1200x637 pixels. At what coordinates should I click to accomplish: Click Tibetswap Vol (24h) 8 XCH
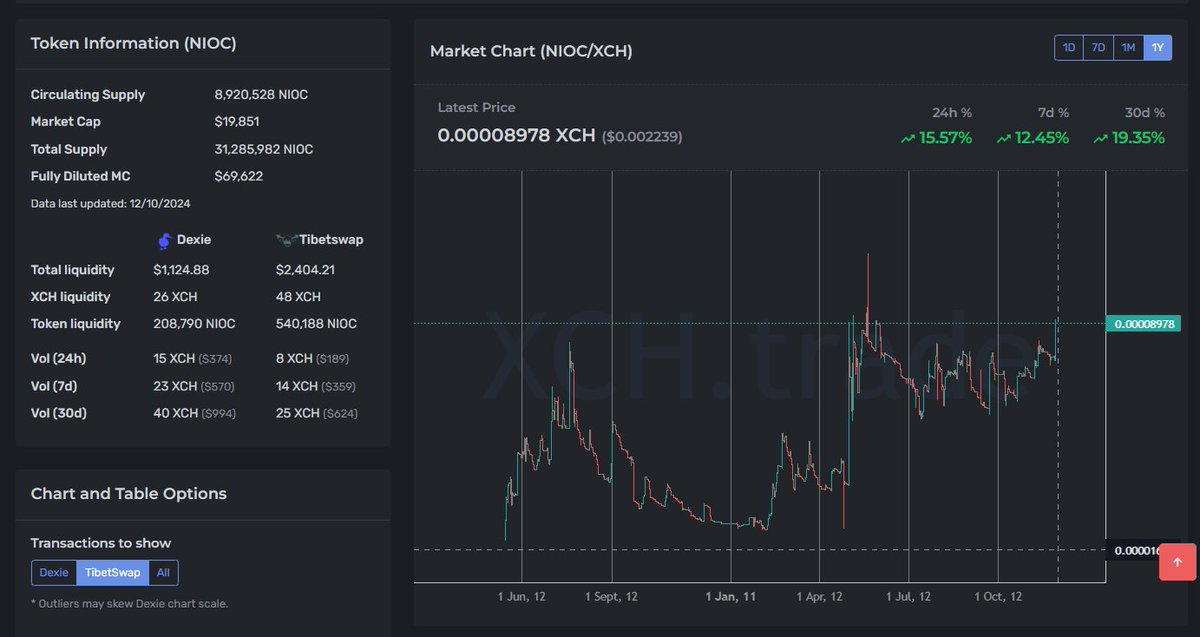294,358
